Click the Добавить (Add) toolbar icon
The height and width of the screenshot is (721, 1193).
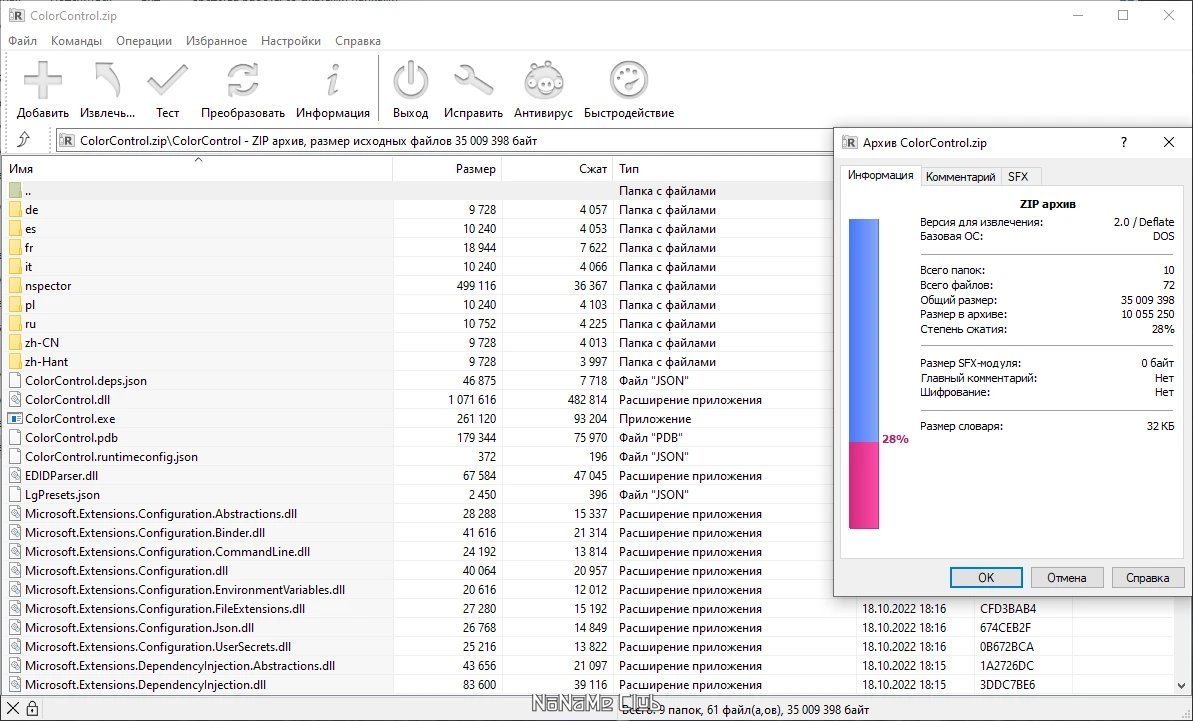43,81
